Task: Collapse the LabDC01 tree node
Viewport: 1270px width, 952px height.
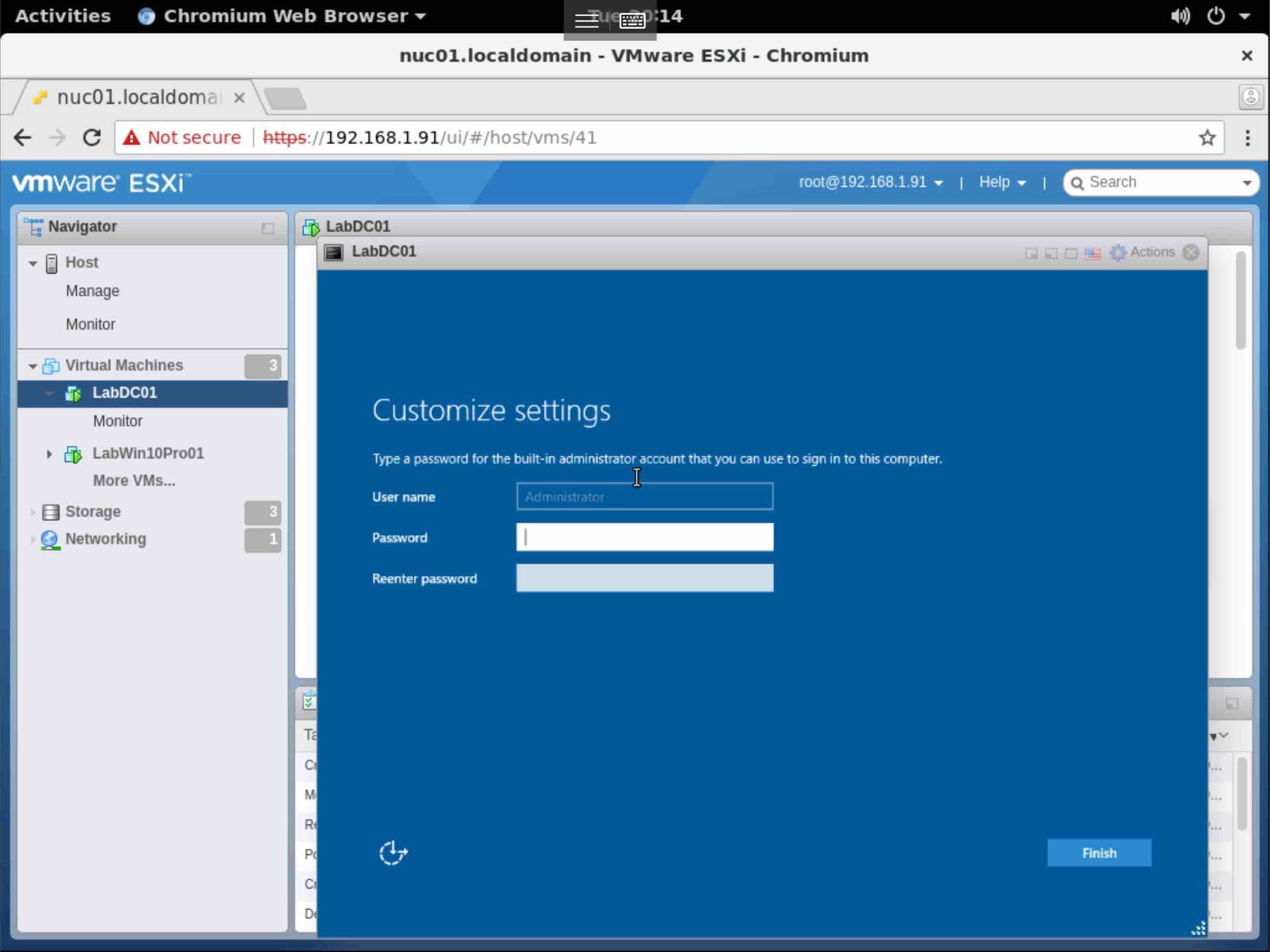Action: (49, 394)
